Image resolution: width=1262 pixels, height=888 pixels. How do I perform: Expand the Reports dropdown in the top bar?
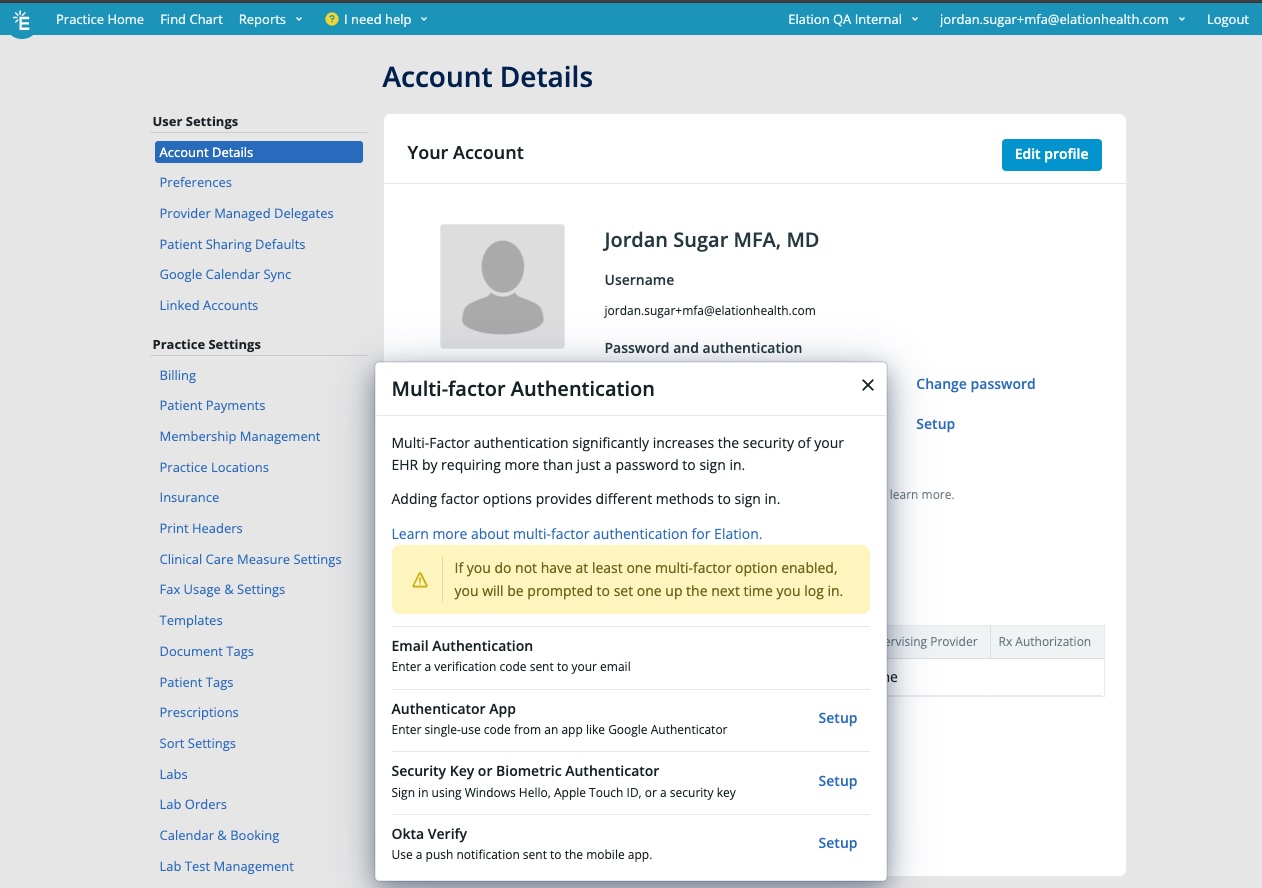pyautogui.click(x=270, y=19)
